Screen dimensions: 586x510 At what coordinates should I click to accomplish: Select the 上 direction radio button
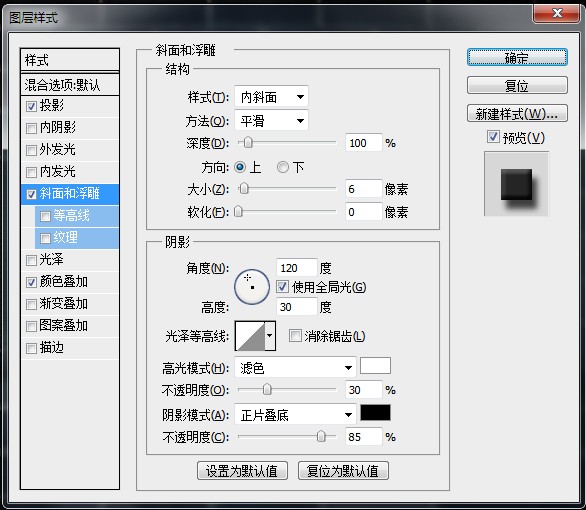pyautogui.click(x=240, y=167)
